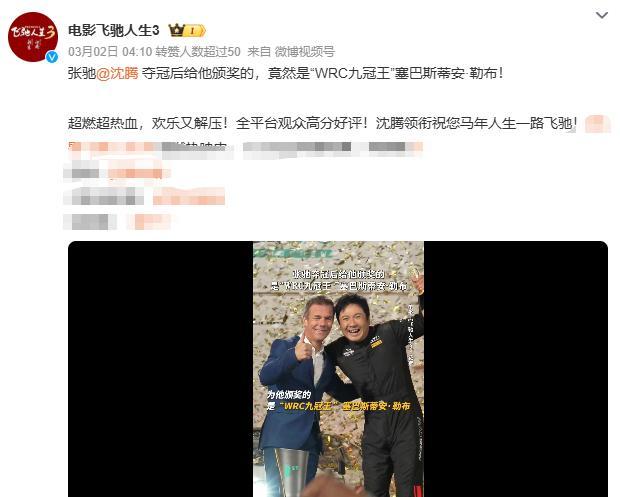Click the gold crown membership icon

(177, 30)
